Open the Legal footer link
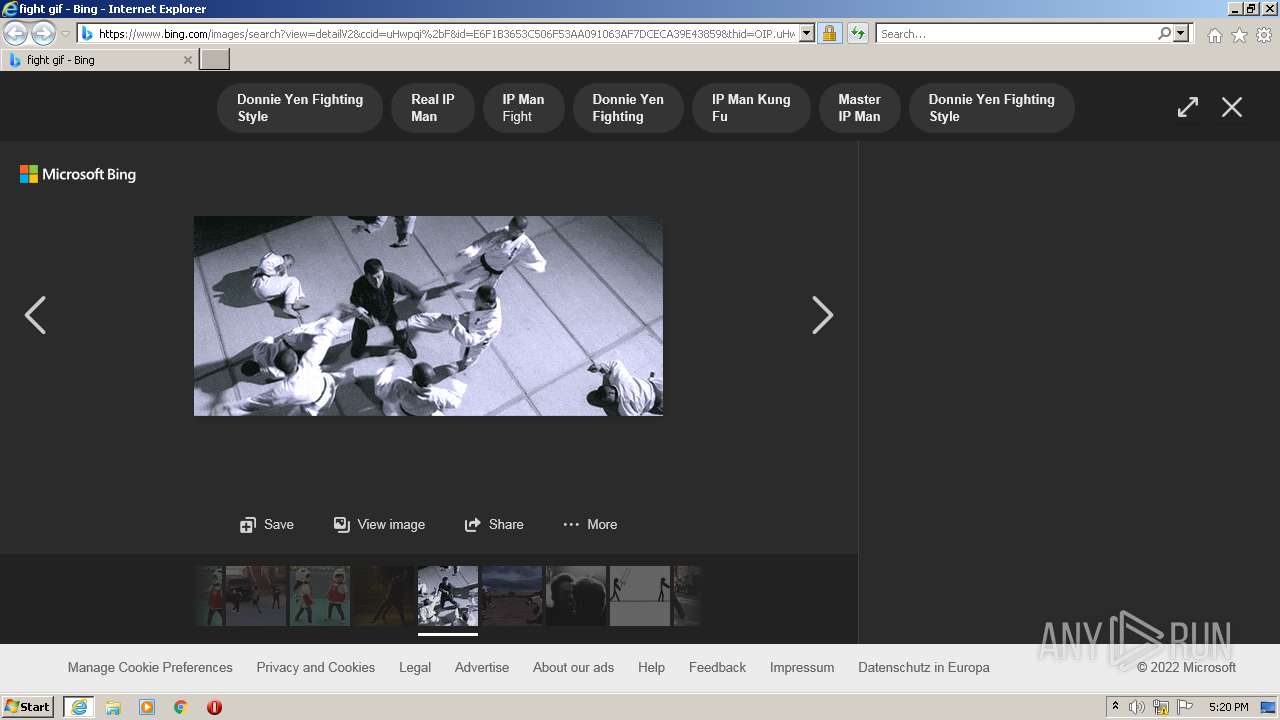Screen dimensions: 1280x720 coord(415,667)
